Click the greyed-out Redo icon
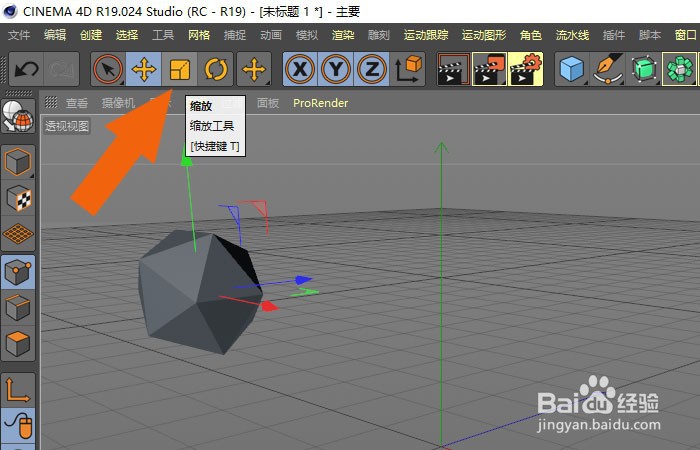This screenshot has width=700, height=450. [61, 69]
